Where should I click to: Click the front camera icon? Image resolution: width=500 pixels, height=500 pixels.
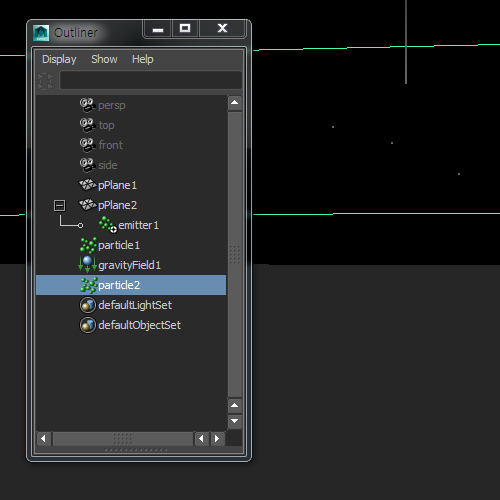pos(88,145)
